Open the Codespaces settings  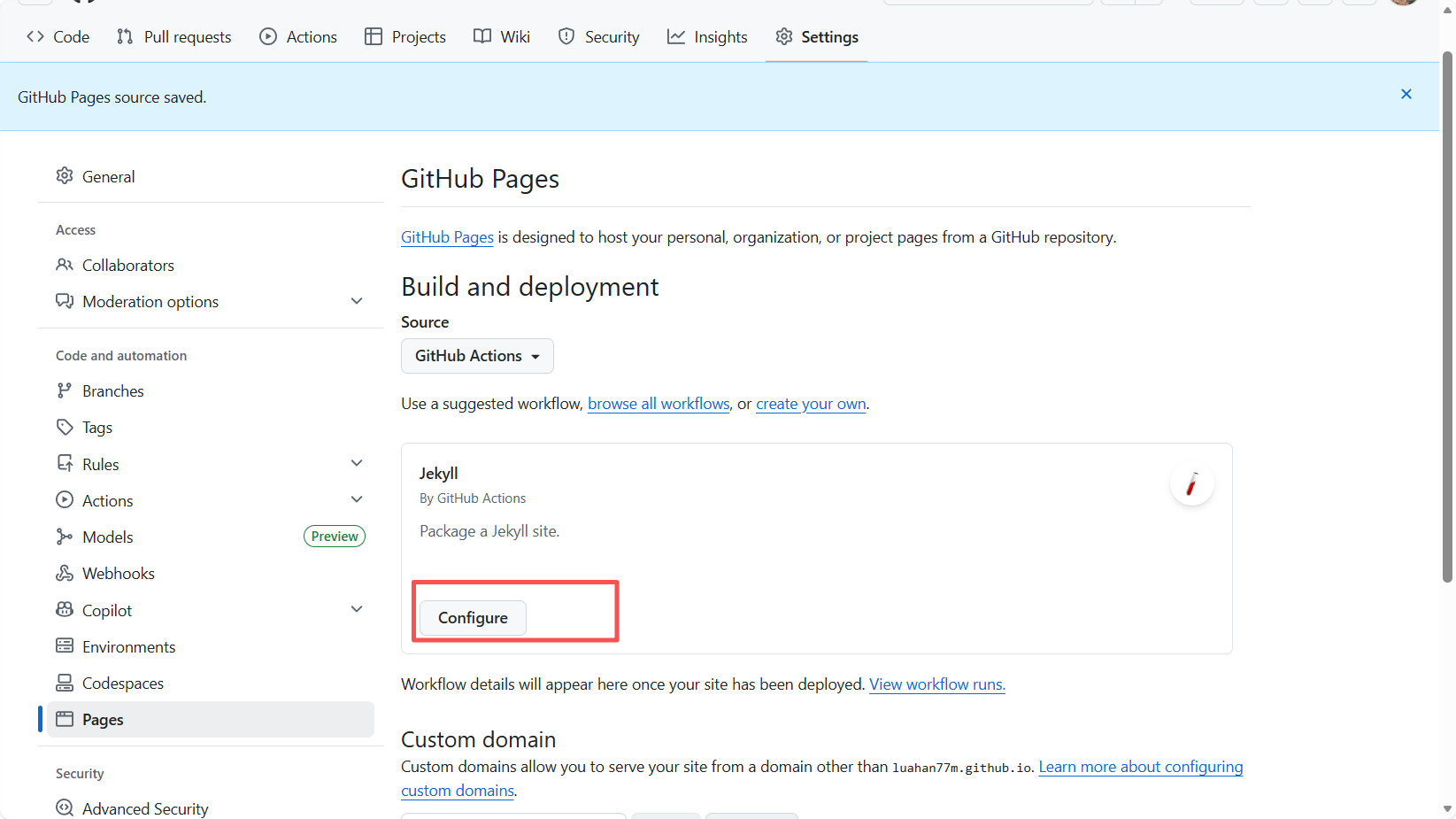(x=122, y=684)
